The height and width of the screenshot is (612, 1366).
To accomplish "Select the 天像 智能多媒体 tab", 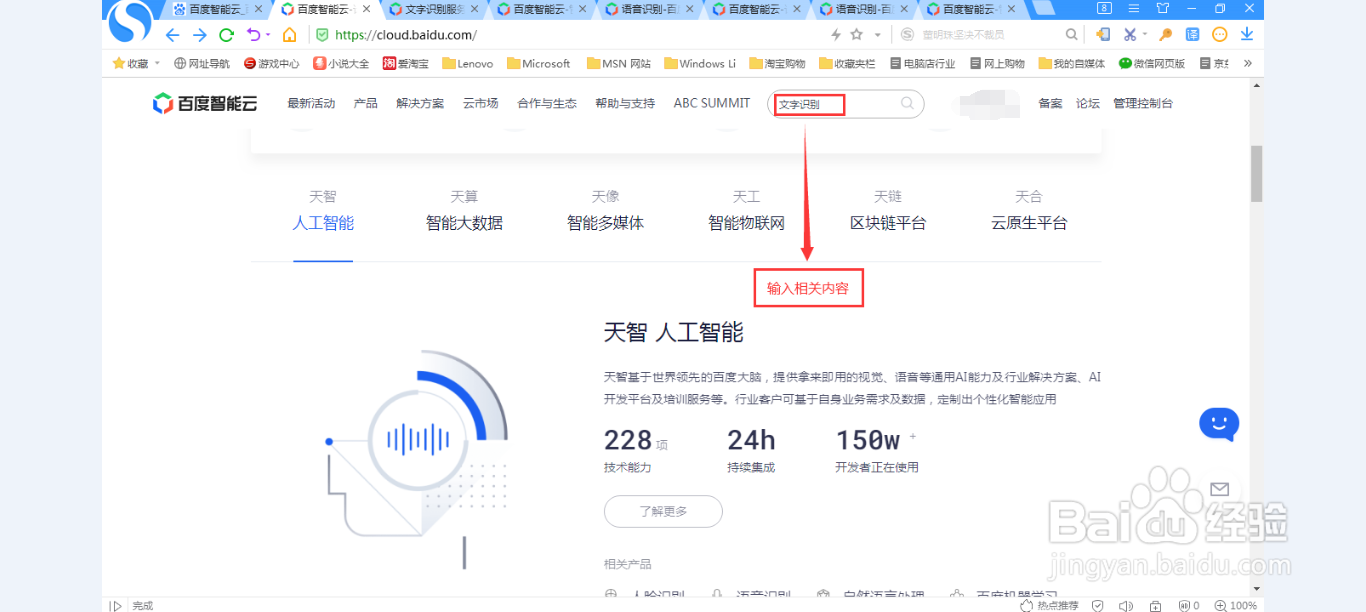I will click(x=606, y=211).
